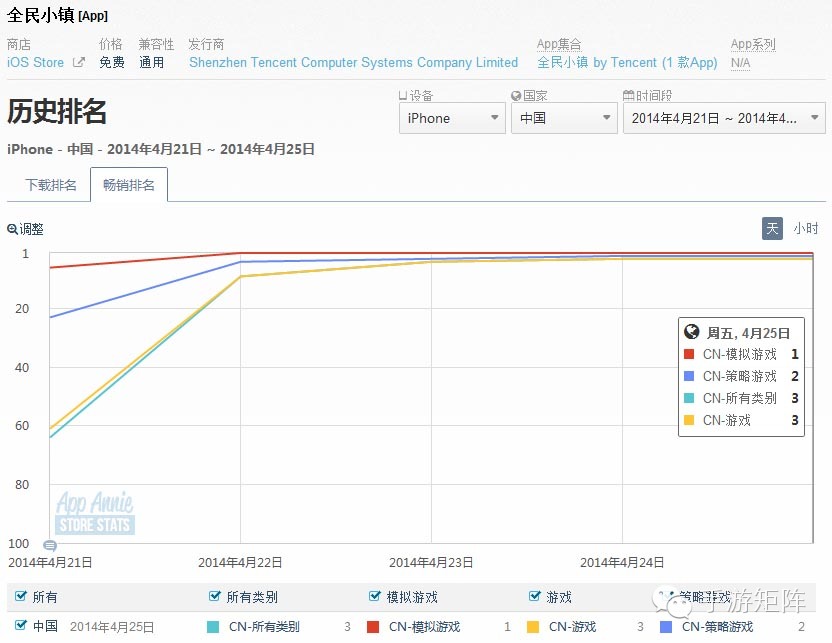The width and height of the screenshot is (832, 643).
Task: Switch to the 畅销排名 tab
Action: click(129, 185)
